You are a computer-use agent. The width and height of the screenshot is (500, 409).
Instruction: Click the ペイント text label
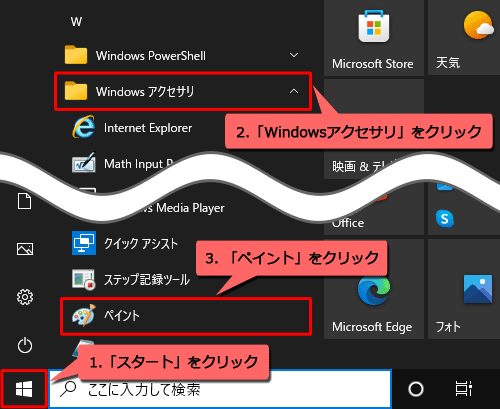[x=122, y=315]
